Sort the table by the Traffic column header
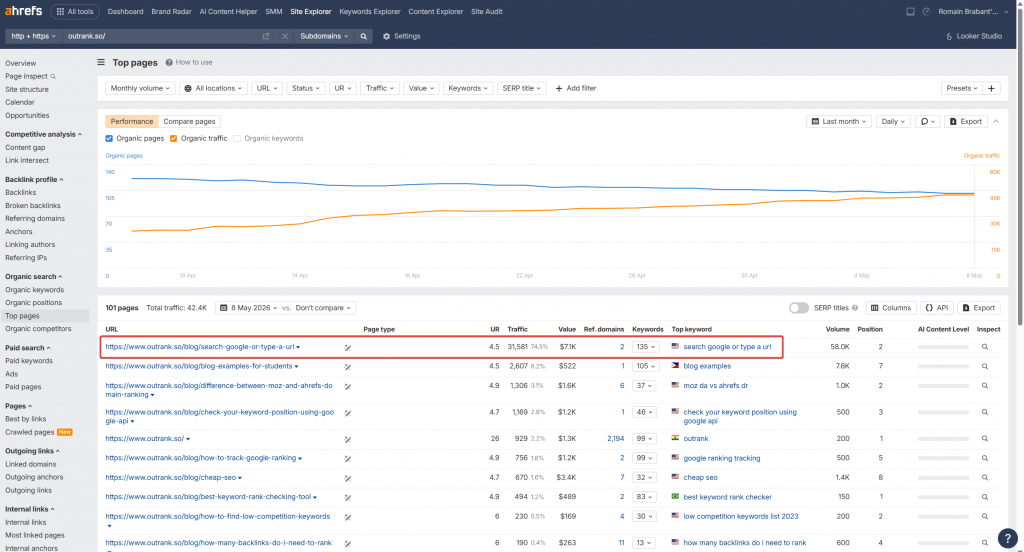This screenshot has height=552, width=1024. coord(517,329)
